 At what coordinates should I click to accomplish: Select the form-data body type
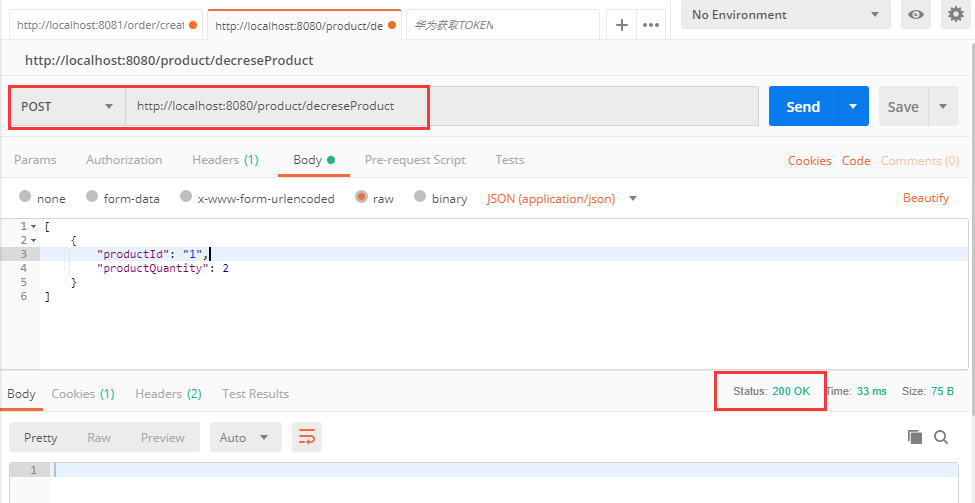[x=92, y=196]
